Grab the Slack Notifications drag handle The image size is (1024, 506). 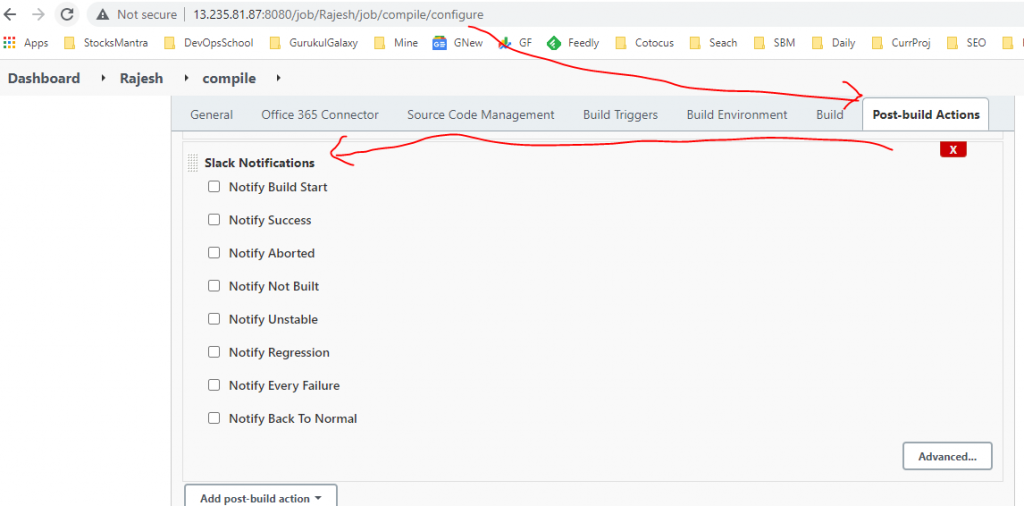tap(192, 163)
